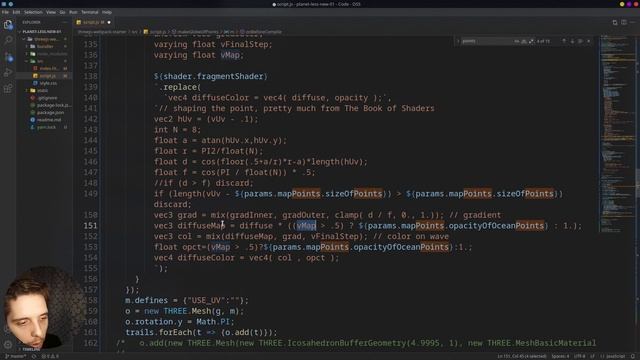Click THREE.Mesh text on line 159
The height and width of the screenshot is (360, 640).
(187, 311)
